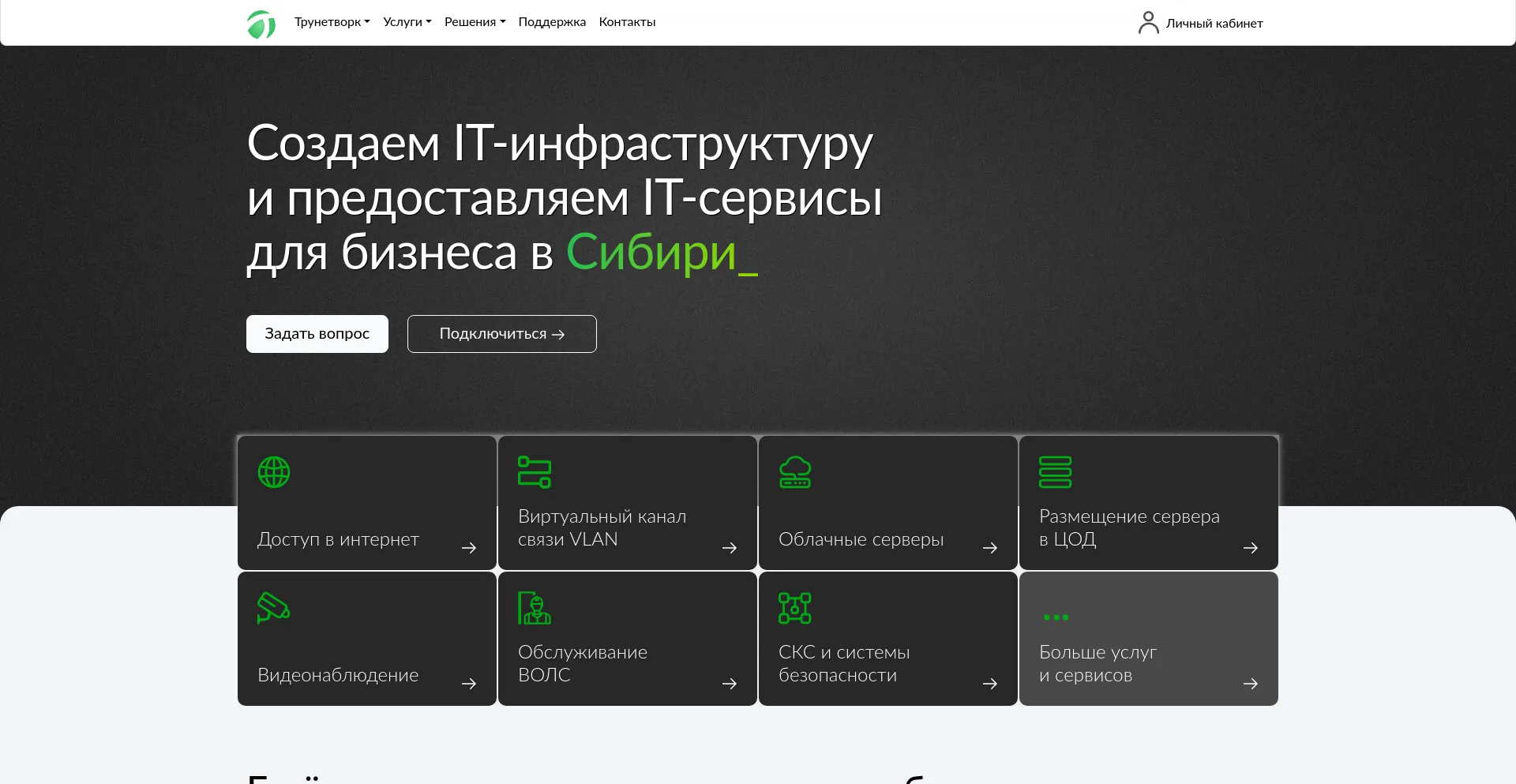Click the three green dots icon
This screenshot has height=784, width=1516.
click(1056, 617)
